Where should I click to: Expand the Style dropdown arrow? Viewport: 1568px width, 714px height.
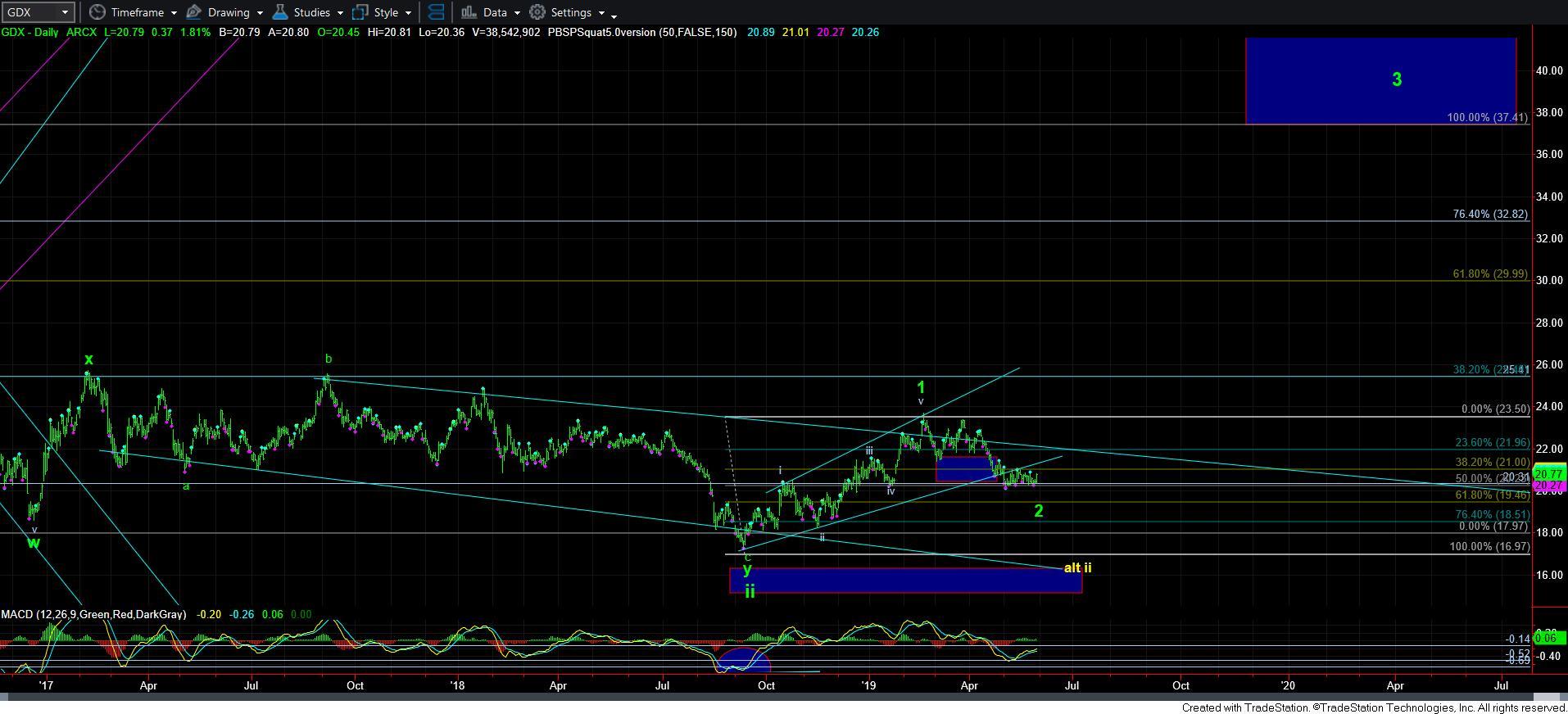[x=408, y=13]
